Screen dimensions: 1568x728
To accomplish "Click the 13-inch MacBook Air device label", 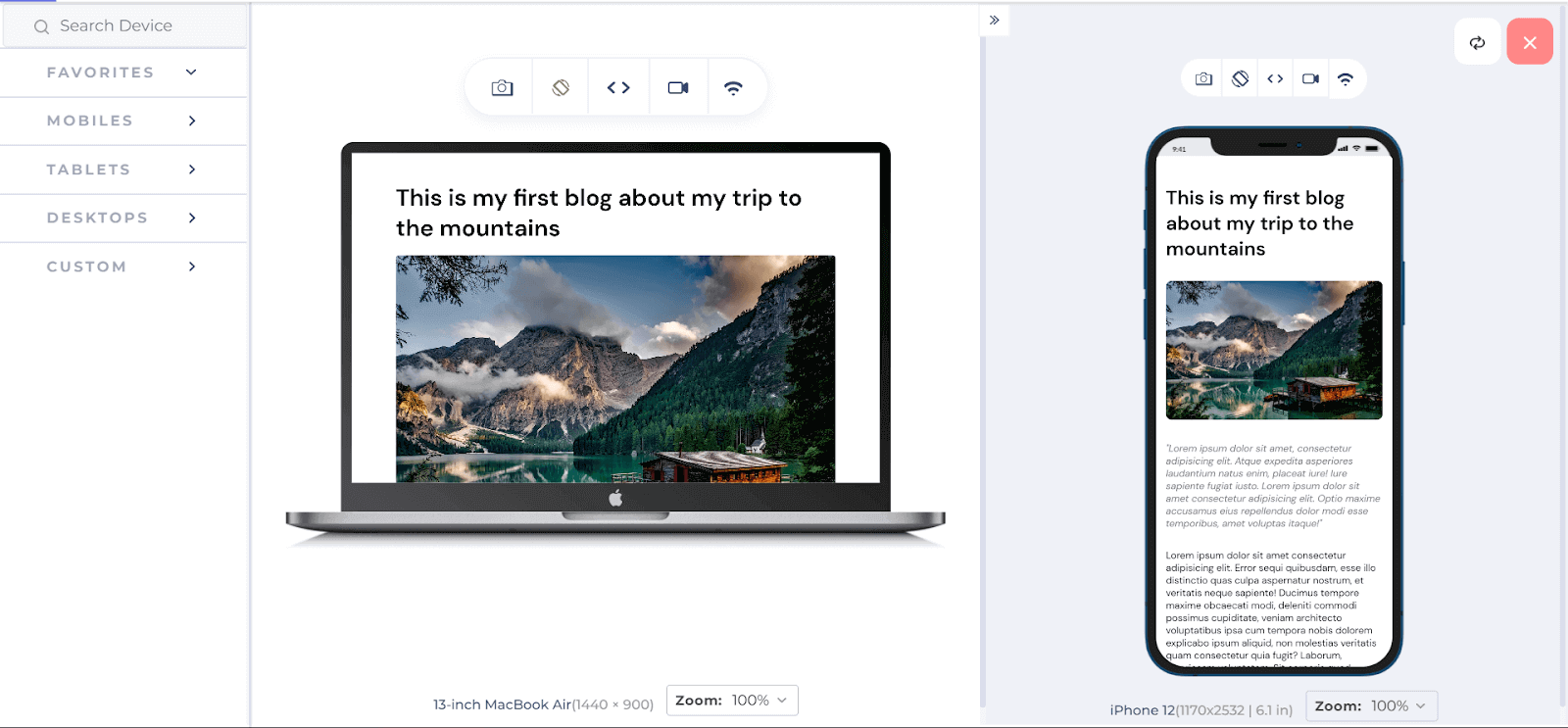I will (543, 704).
